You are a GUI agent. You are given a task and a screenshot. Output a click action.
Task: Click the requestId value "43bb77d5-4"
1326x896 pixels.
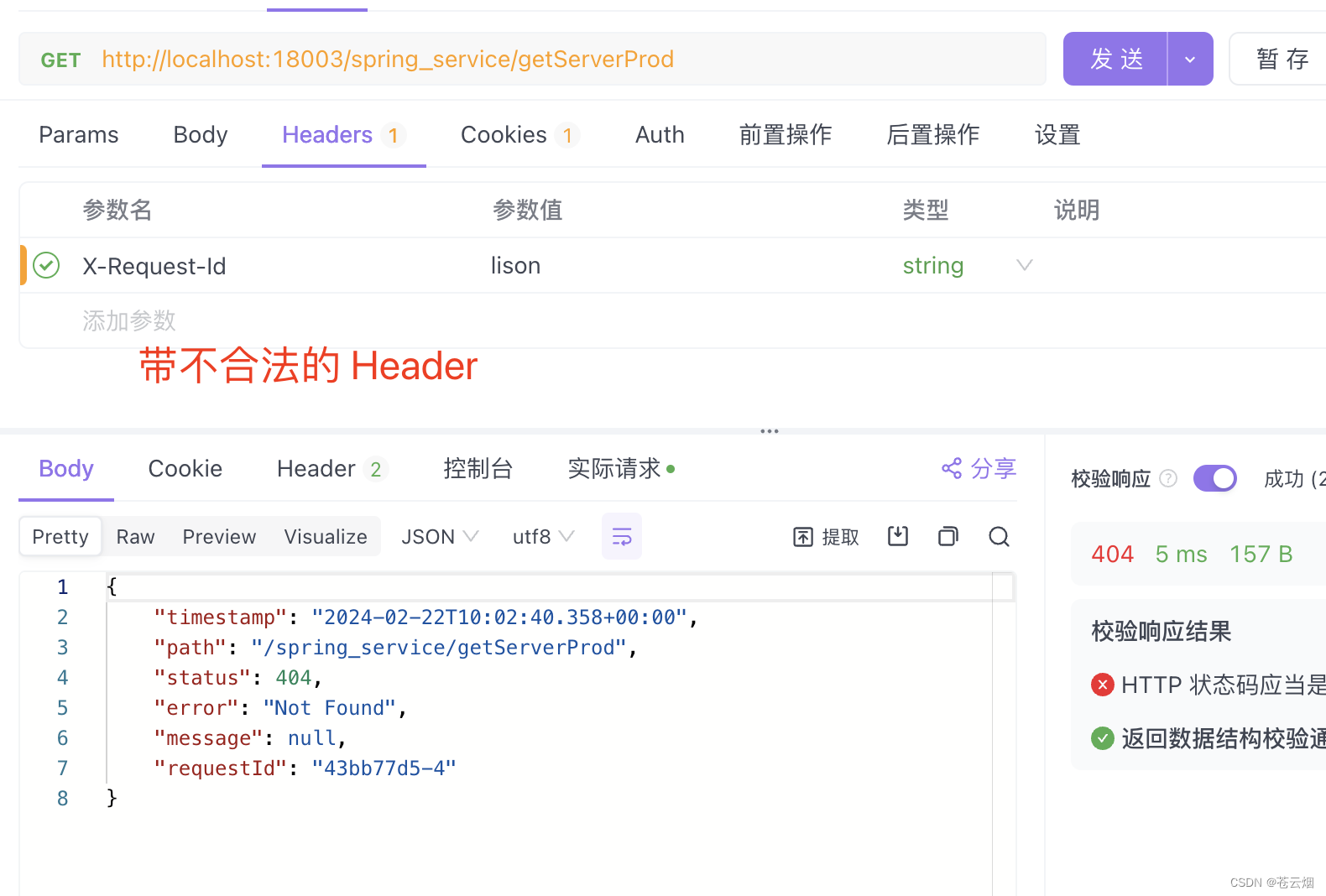[x=384, y=768]
